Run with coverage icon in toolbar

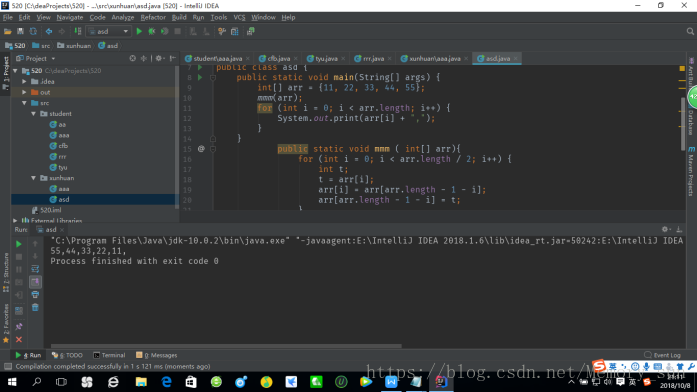[x=164, y=32]
